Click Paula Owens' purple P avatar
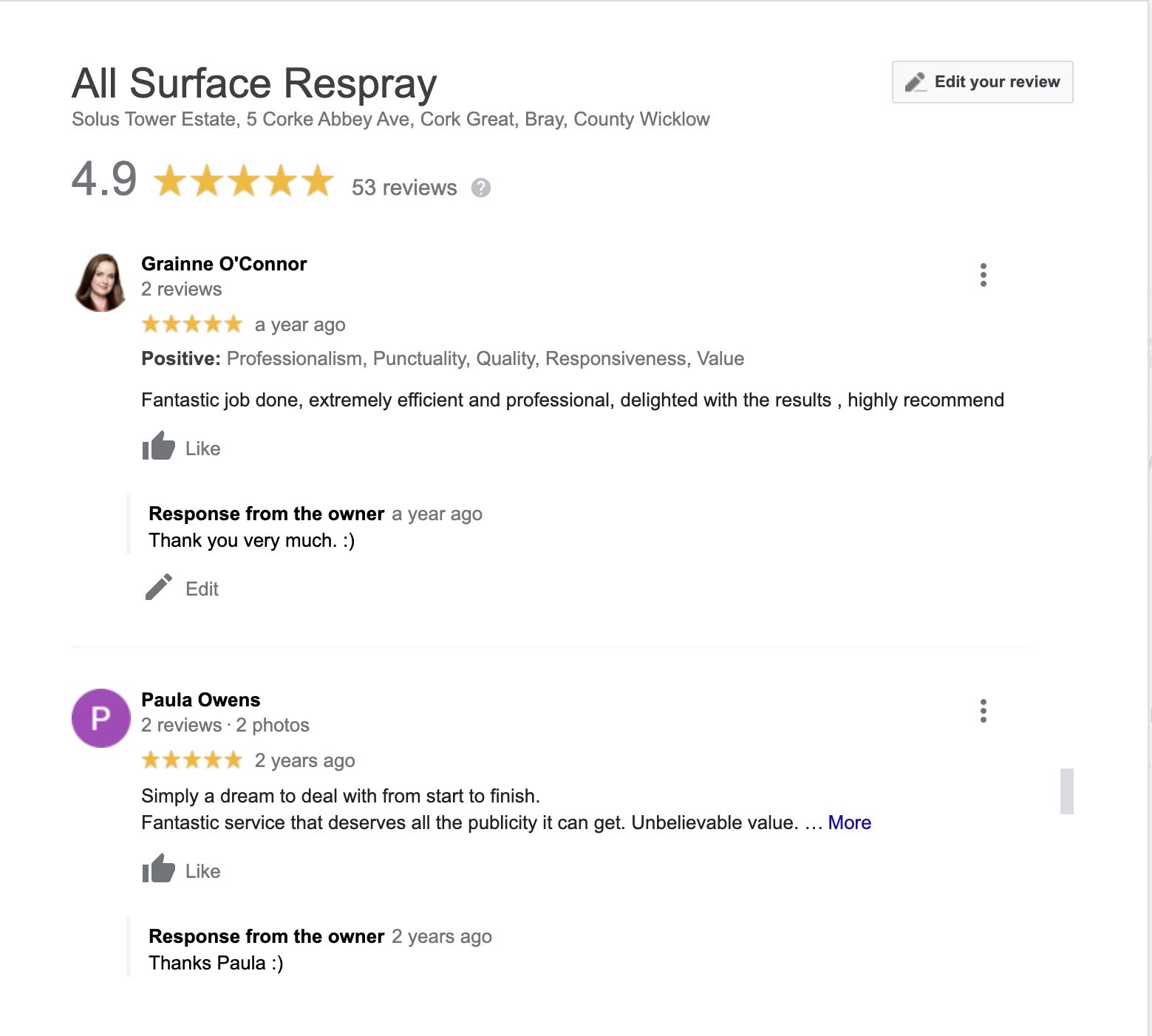This screenshot has width=1152, height=1036. pyautogui.click(x=100, y=718)
